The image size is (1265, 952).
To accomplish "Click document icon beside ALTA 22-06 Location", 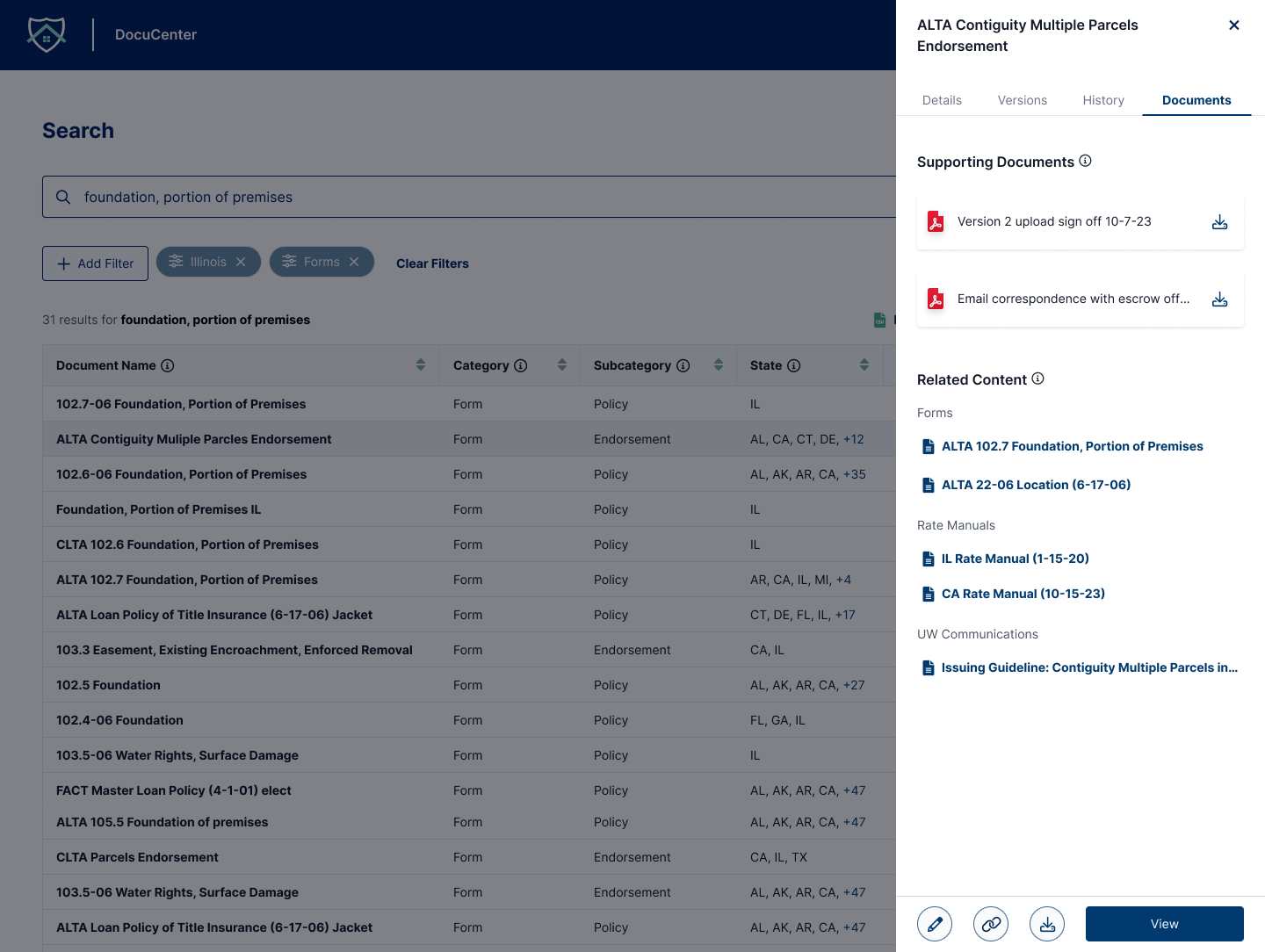I will [928, 485].
